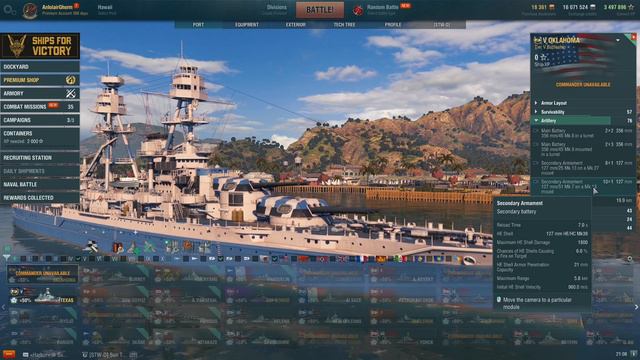Open the Containers entry
This screenshot has width=640, height=360.
click(40, 138)
